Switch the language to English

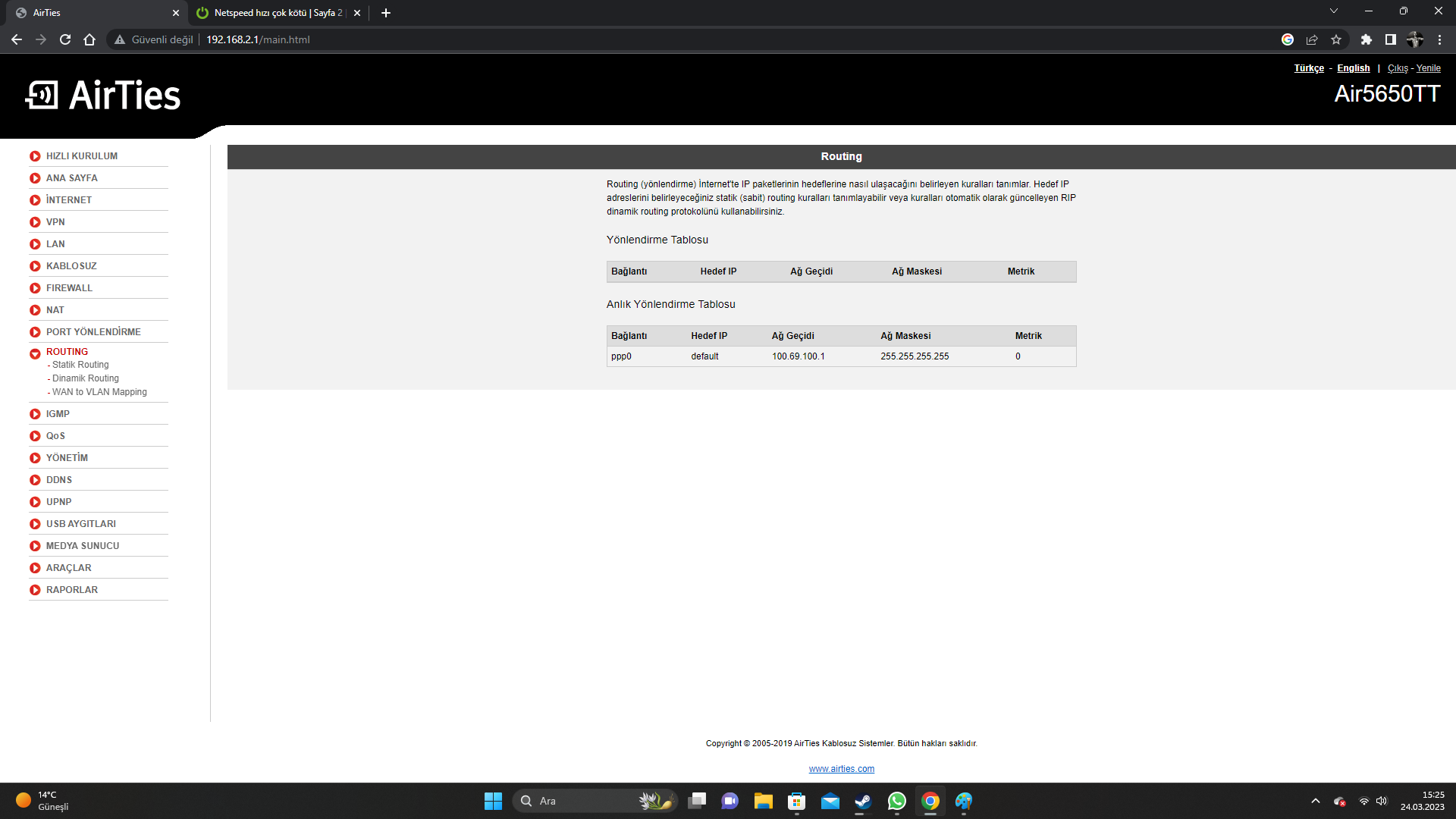tap(1353, 68)
